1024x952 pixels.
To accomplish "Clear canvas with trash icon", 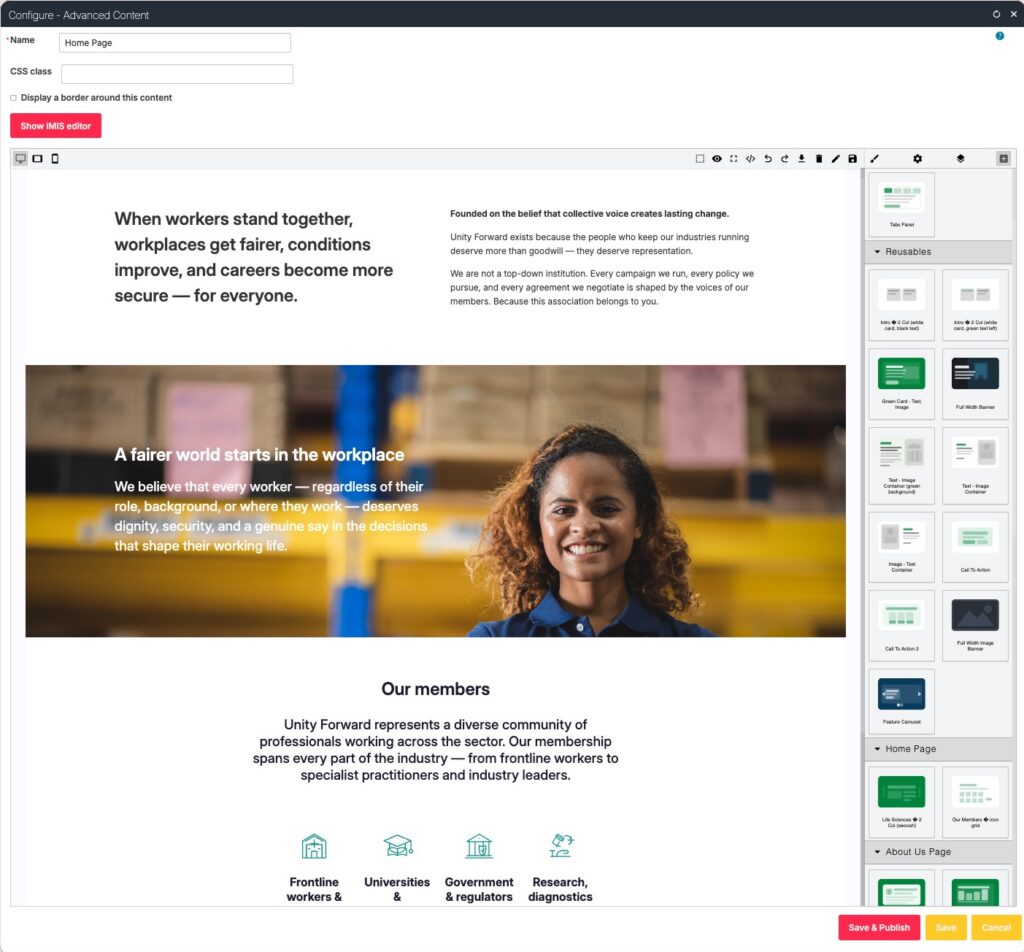I will coord(819,159).
